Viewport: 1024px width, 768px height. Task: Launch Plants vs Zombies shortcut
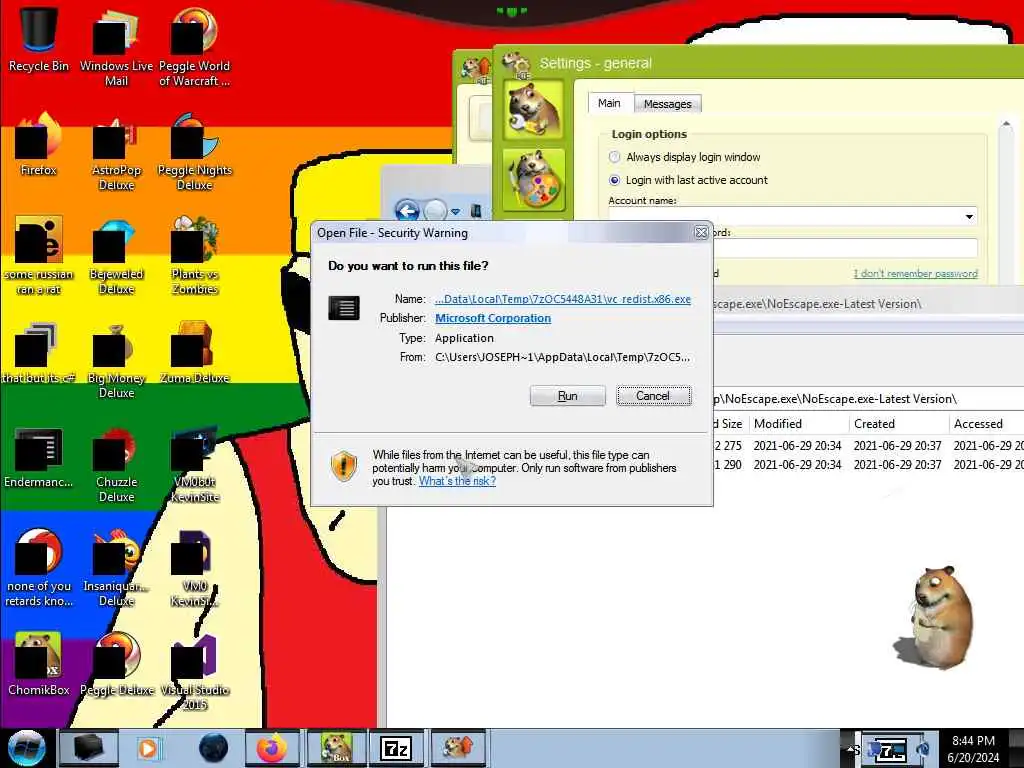point(195,255)
